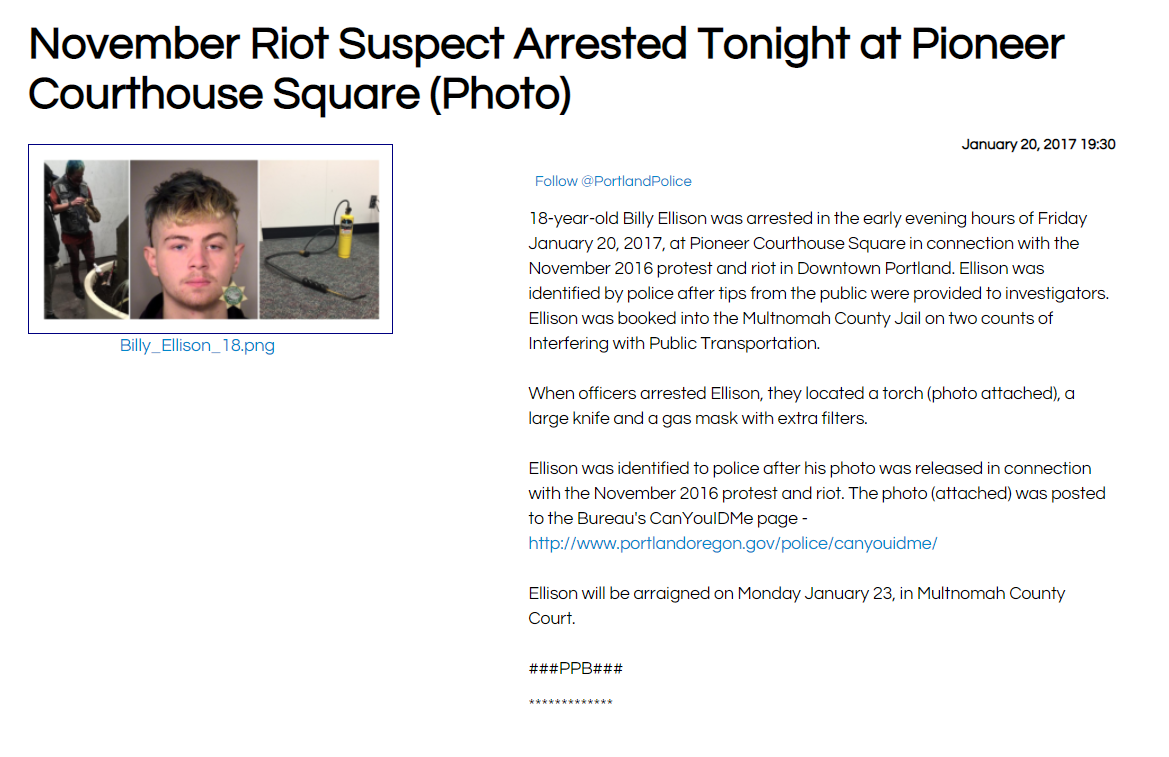Viewport: 1169px width, 757px height.
Task: Click the Follow @PortlandPolice link
Action: point(613,181)
